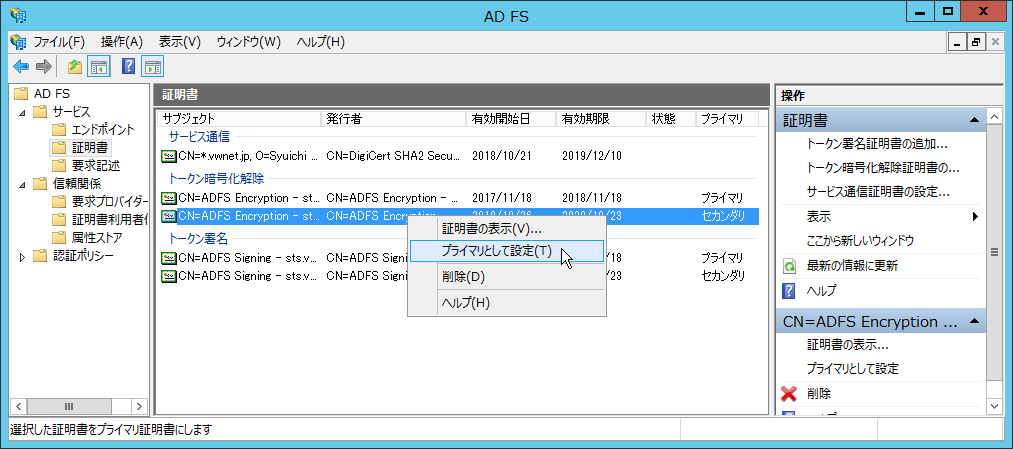Click 2019/12/10 expiry date cell
Image resolution: width=1013 pixels, height=449 pixels.
(x=592, y=156)
